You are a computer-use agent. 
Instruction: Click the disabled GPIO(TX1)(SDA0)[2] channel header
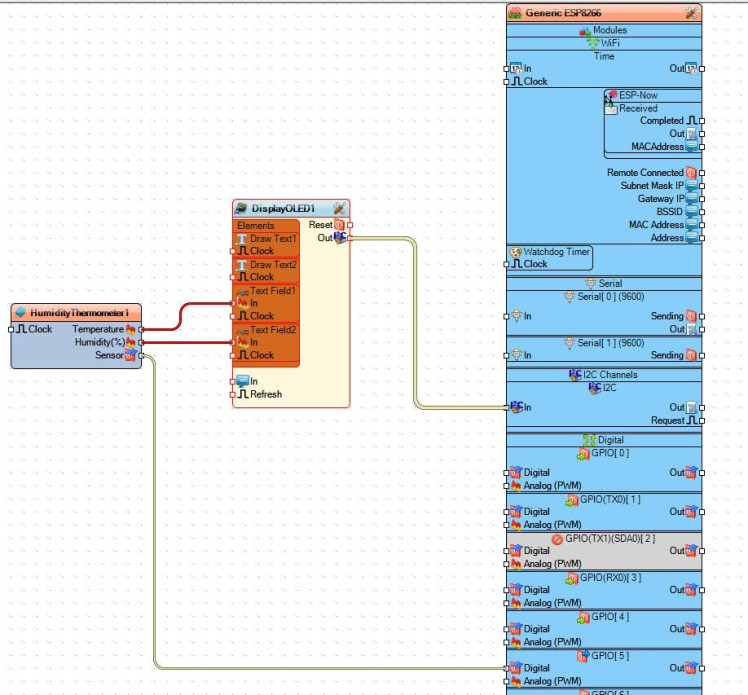(x=604, y=538)
